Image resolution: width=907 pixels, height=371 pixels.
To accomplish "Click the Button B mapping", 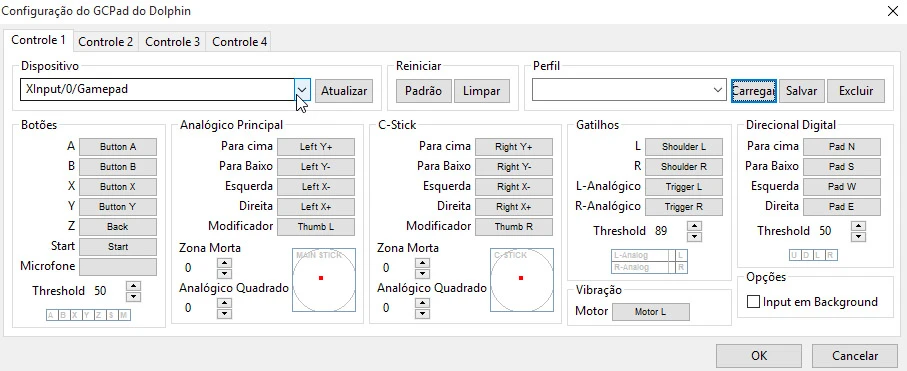I will pos(118,167).
